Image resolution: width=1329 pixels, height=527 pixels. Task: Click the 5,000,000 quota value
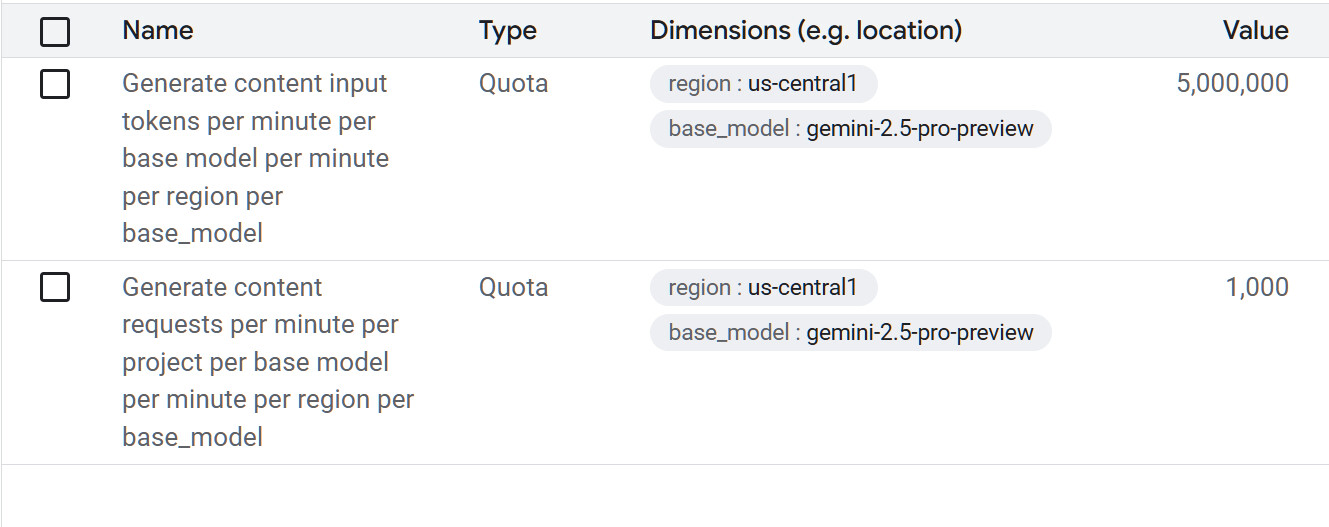pos(1232,84)
